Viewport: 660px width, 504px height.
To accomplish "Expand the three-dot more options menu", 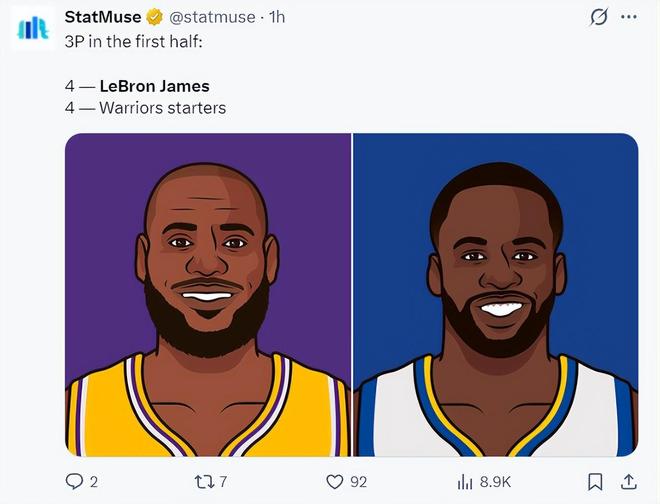I will tap(629, 17).
